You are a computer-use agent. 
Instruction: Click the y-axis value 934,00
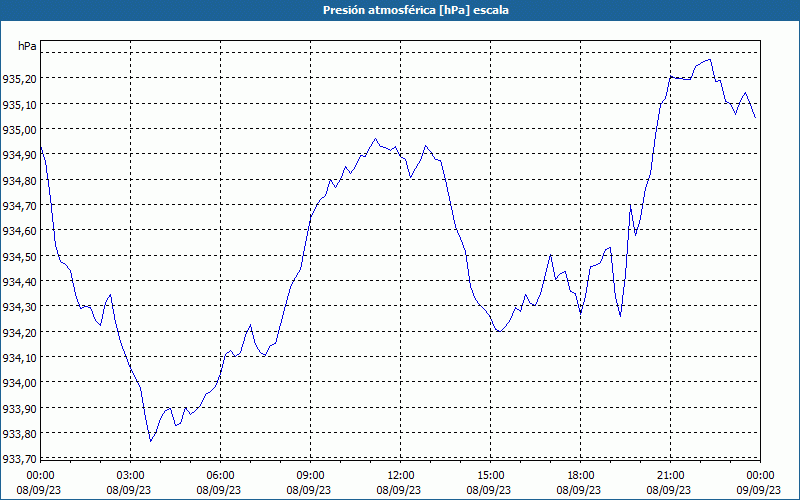tap(19, 383)
